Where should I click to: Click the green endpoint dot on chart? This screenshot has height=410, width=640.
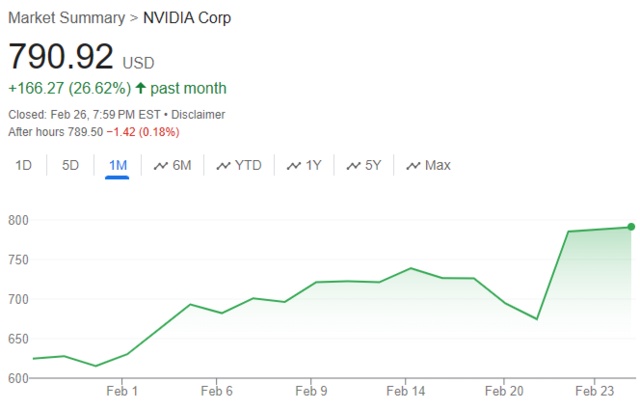tap(631, 227)
